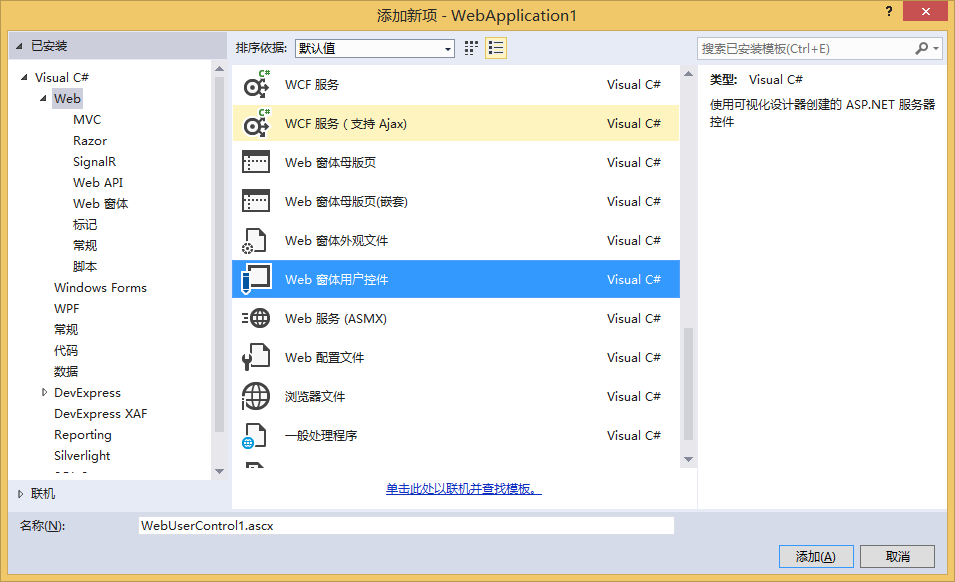Click the Web 窗体外观文件 icon

(255, 240)
